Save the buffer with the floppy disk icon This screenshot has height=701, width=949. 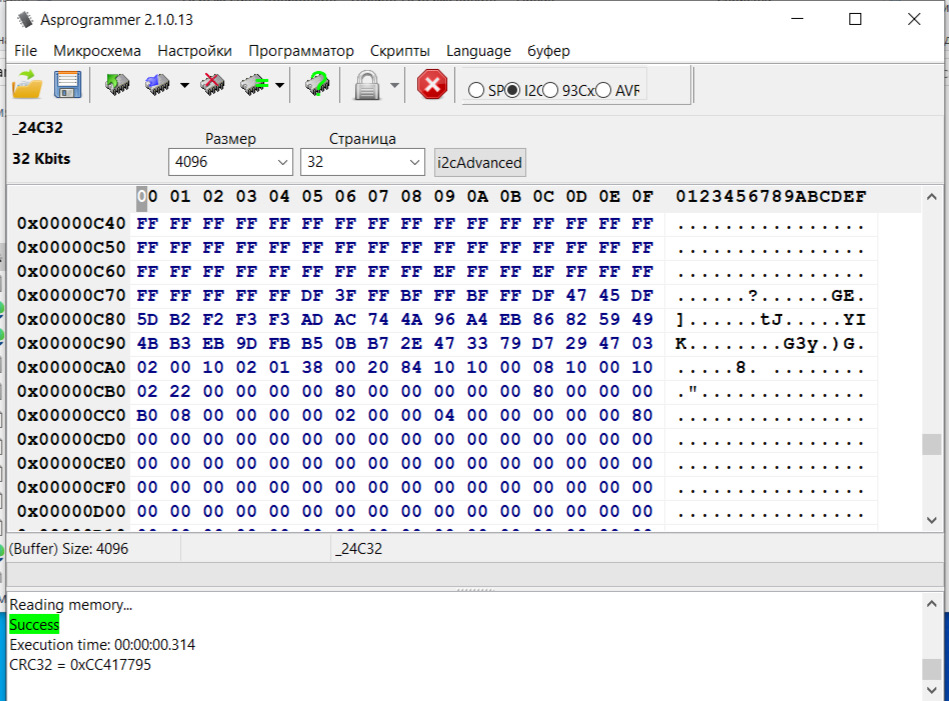tap(67, 84)
